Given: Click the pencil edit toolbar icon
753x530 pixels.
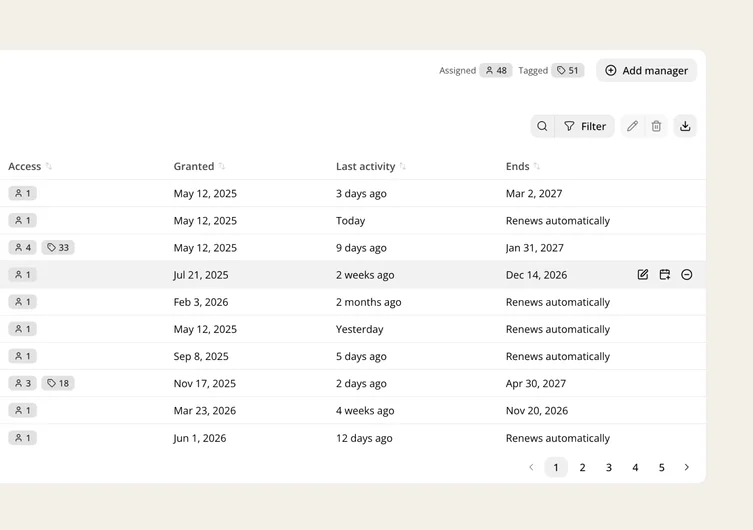Looking at the screenshot, I should point(632,126).
